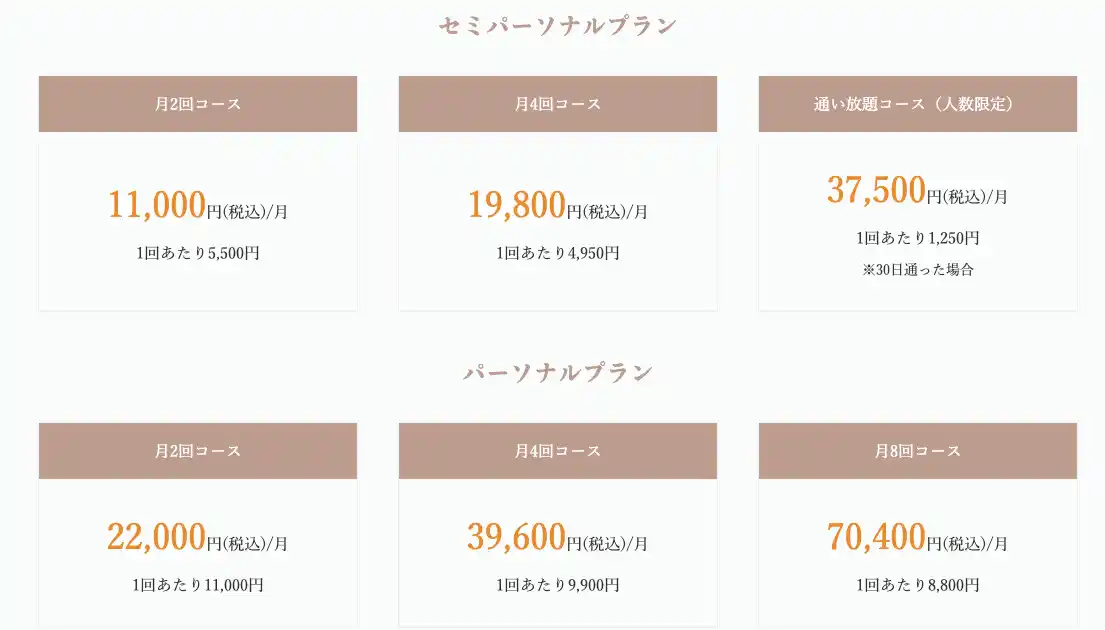
Task: Click the ※30日通った場合 note
Action: click(x=917, y=269)
